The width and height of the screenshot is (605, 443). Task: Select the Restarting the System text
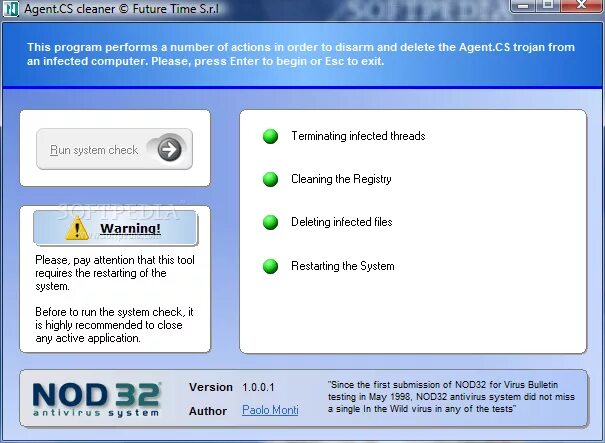pos(343,266)
